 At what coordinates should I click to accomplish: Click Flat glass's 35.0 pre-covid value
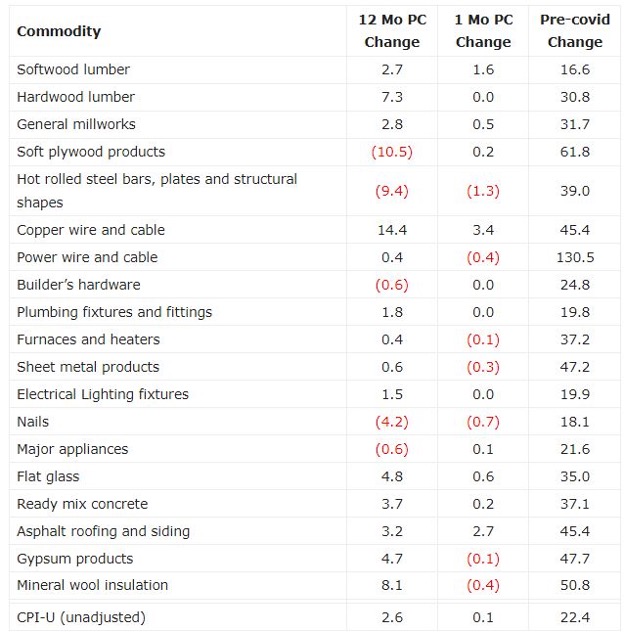tap(575, 477)
